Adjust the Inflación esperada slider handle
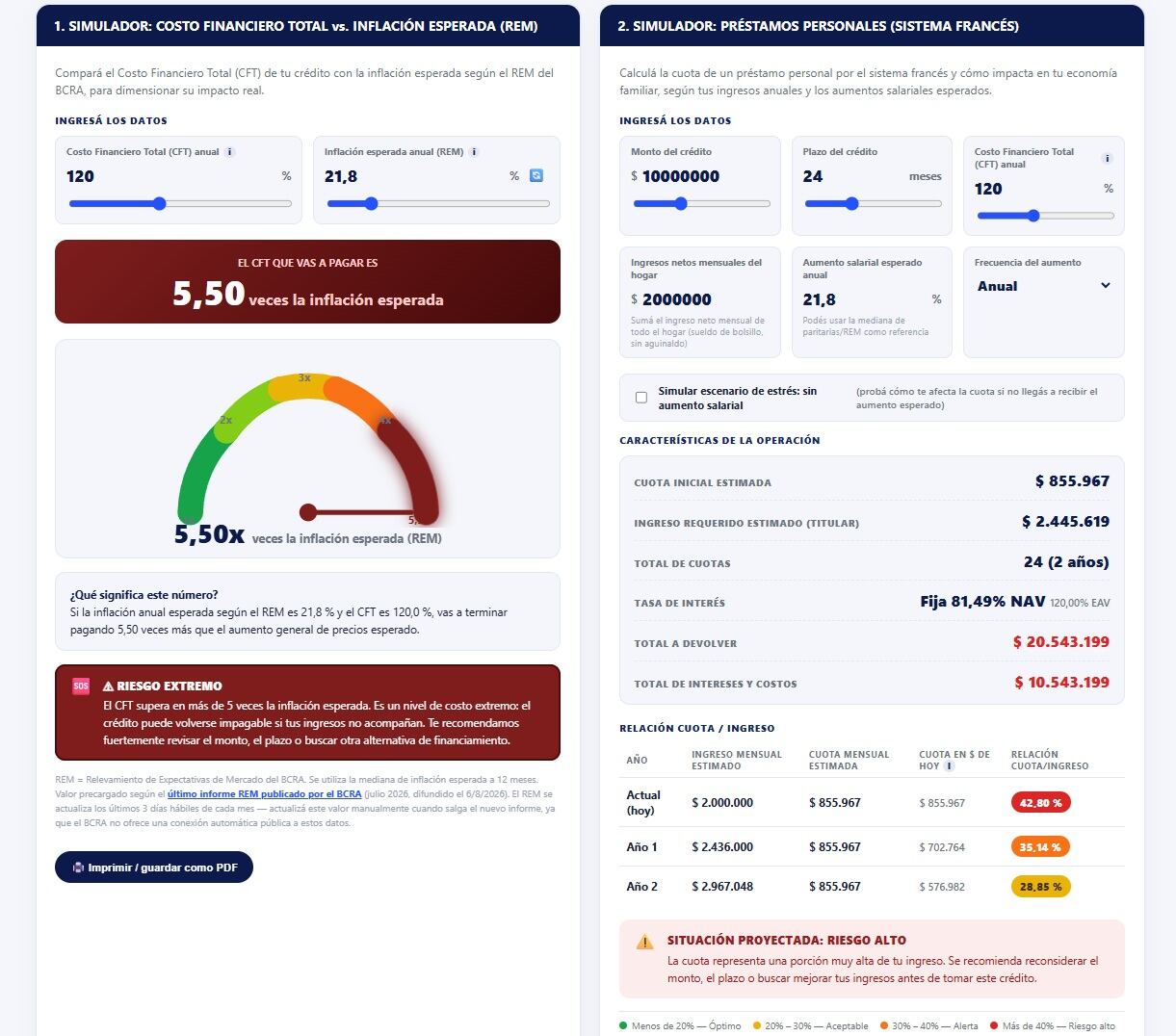The width and height of the screenshot is (1176, 1036). click(371, 204)
